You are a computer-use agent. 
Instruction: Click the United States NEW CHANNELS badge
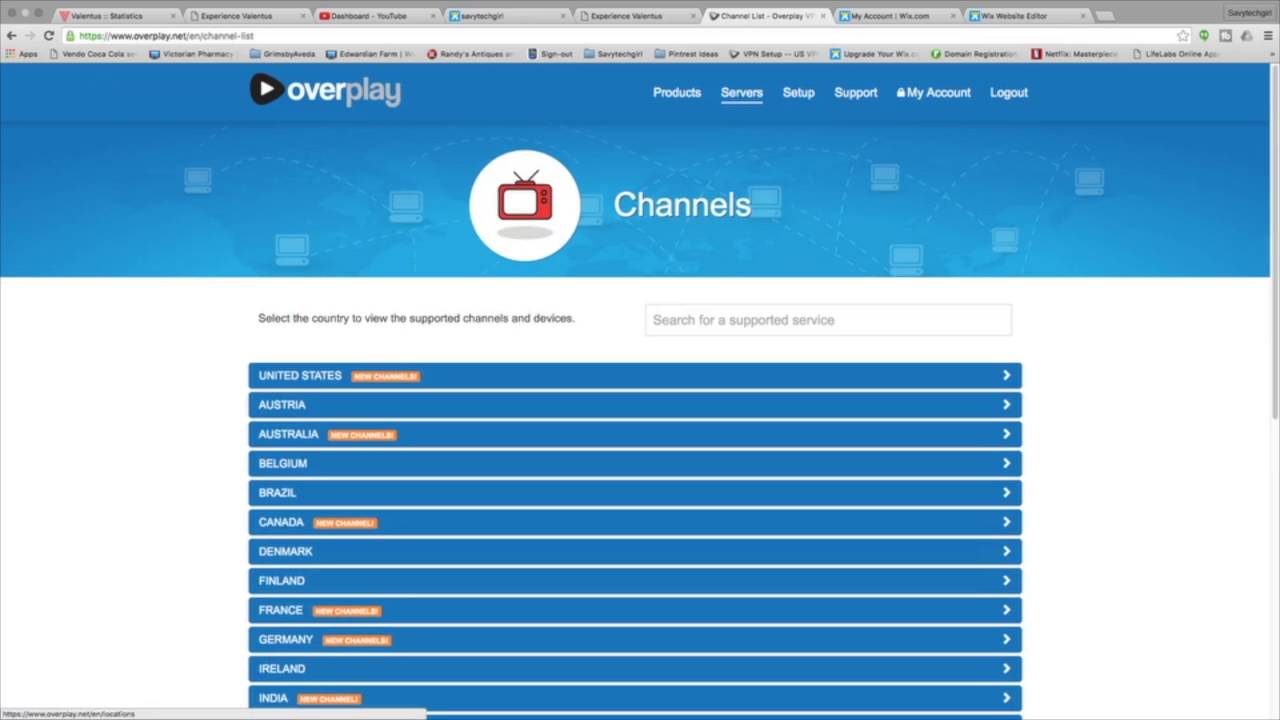click(x=386, y=376)
